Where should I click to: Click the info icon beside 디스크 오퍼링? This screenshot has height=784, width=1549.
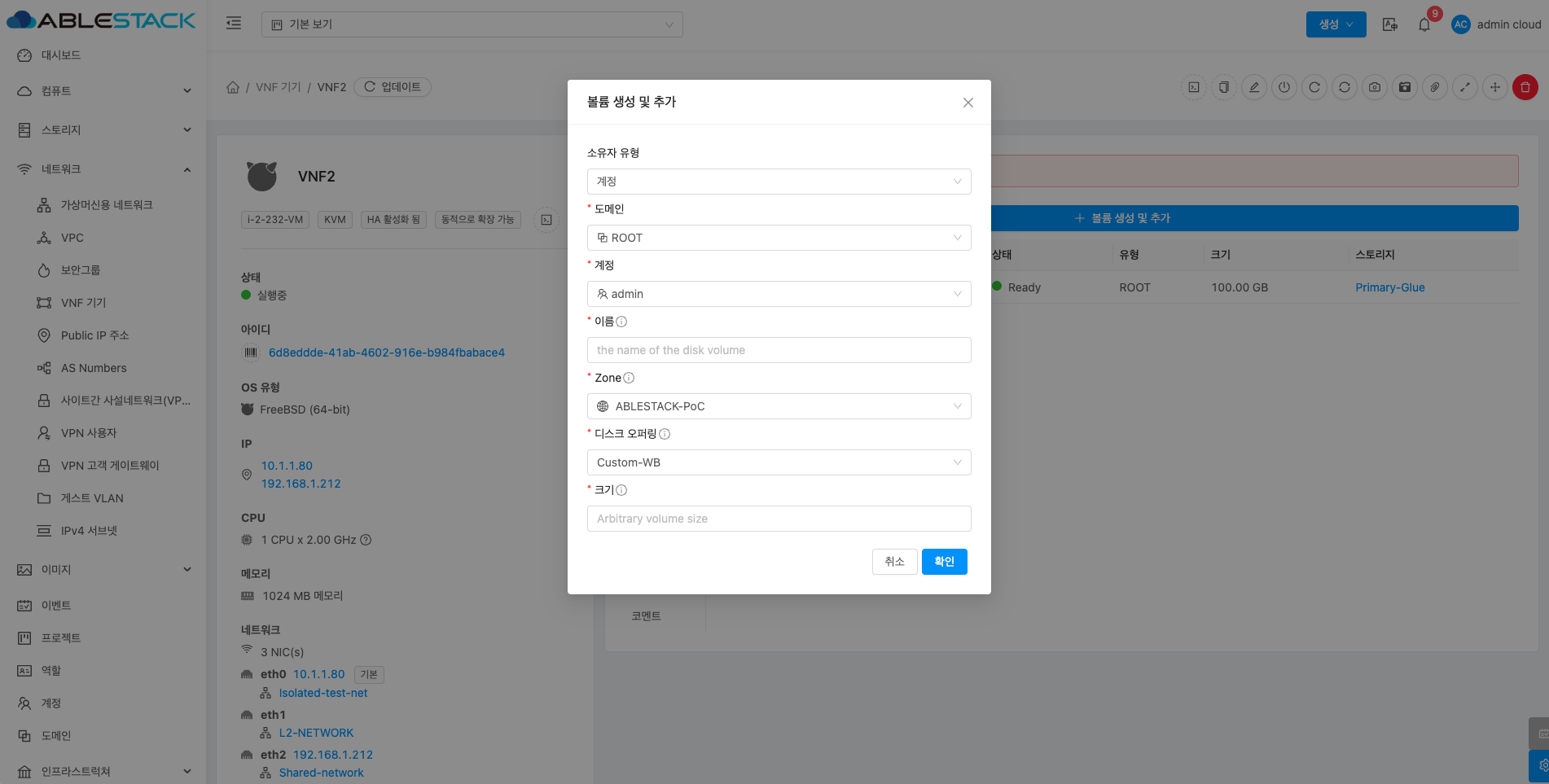pos(665,434)
